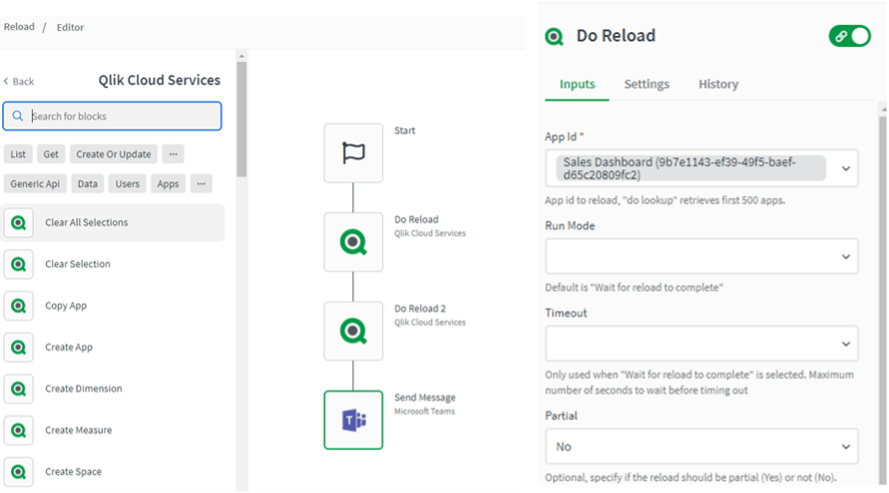Open the Run Mode dropdown

click(701, 256)
